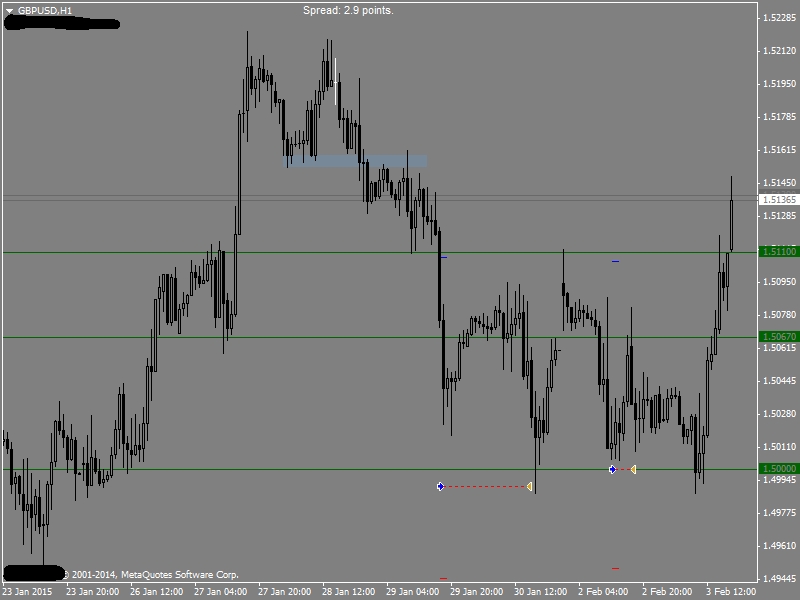Click the green 1.51100 price level label

click(x=778, y=251)
